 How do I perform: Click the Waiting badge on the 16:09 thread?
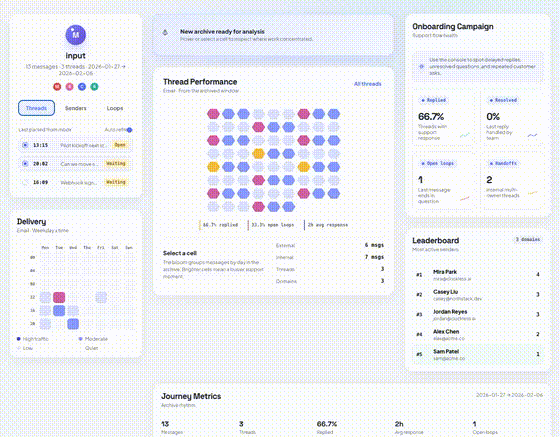(116, 182)
